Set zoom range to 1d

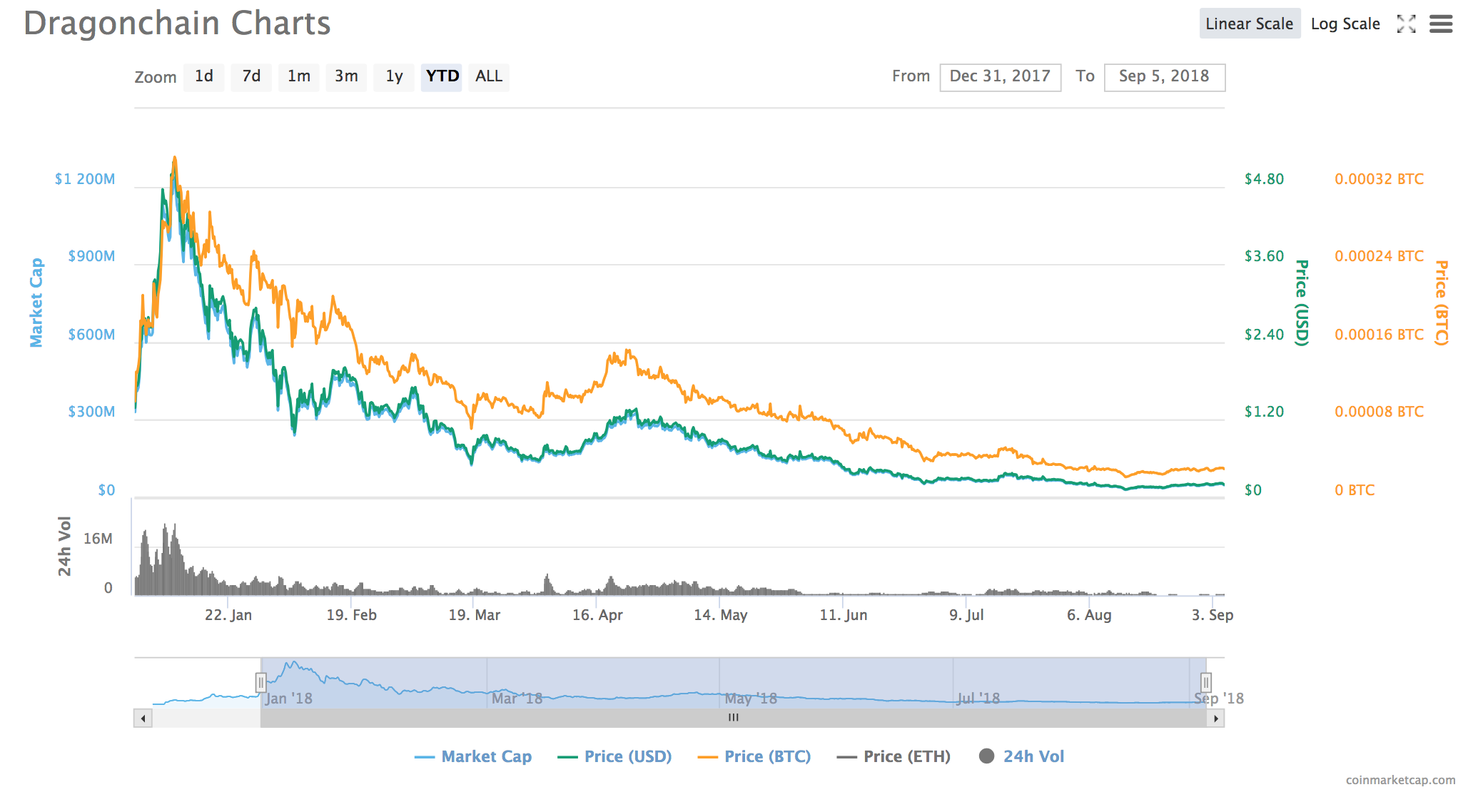point(204,76)
